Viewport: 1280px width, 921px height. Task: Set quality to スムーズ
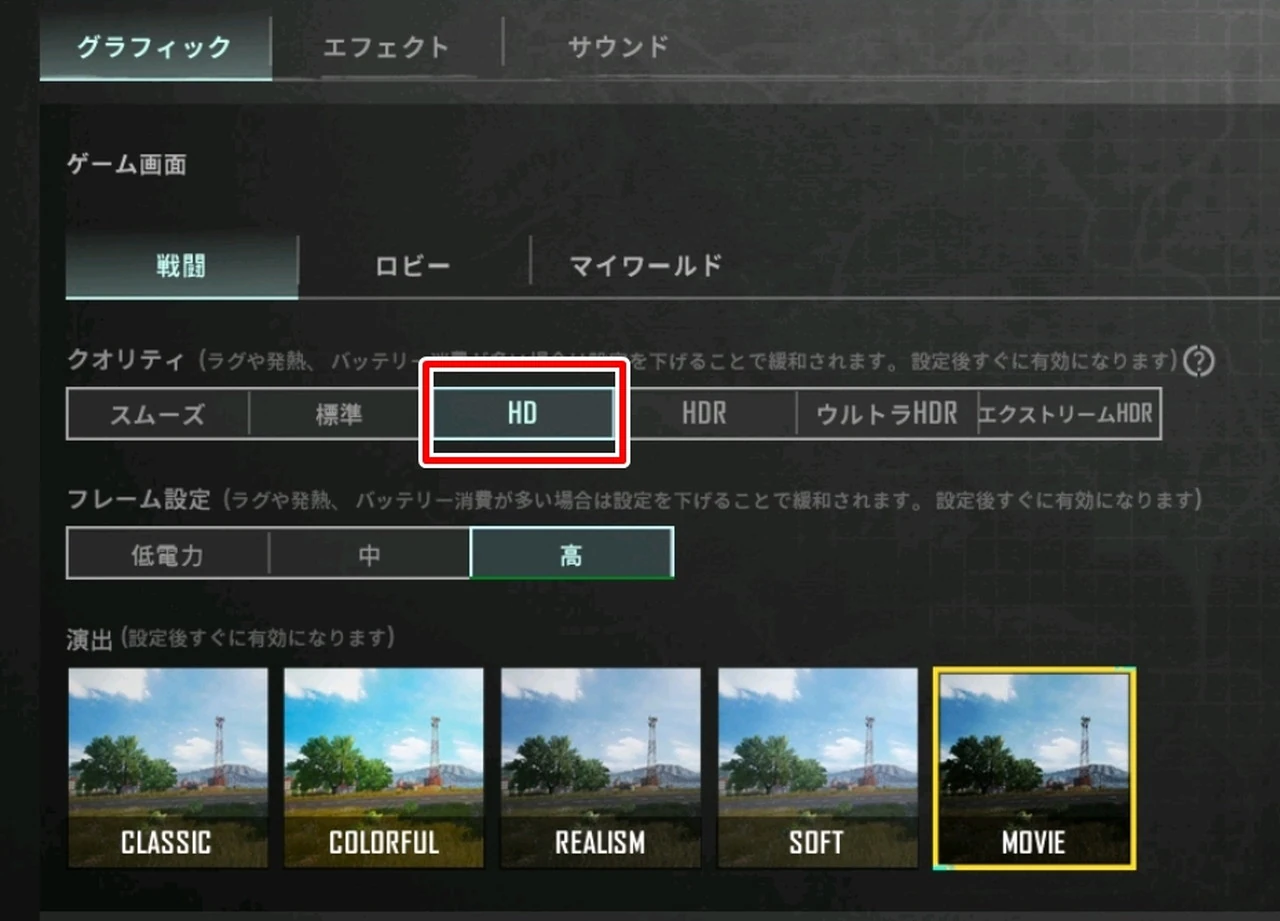click(158, 413)
